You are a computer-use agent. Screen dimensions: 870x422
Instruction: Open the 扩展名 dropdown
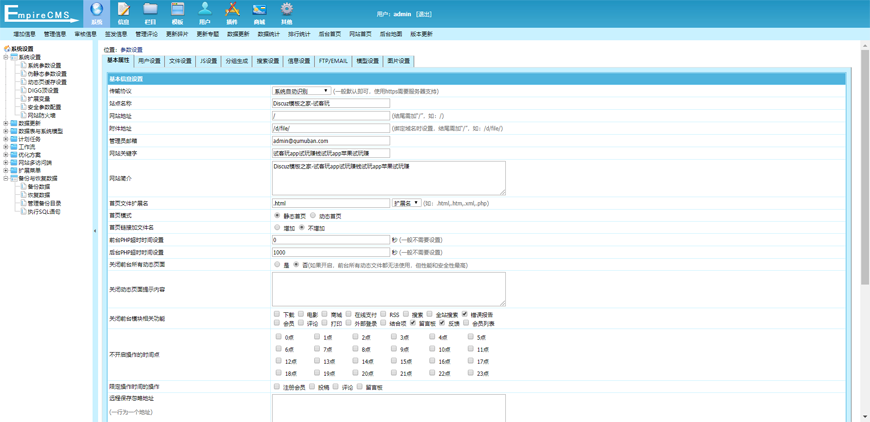coord(407,203)
